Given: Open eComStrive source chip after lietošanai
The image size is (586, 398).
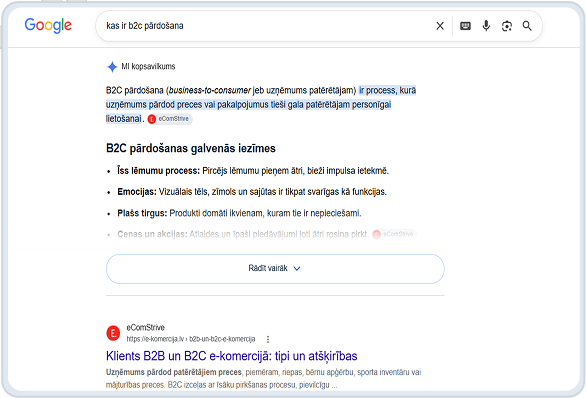Looking at the screenshot, I should pyautogui.click(x=170, y=119).
